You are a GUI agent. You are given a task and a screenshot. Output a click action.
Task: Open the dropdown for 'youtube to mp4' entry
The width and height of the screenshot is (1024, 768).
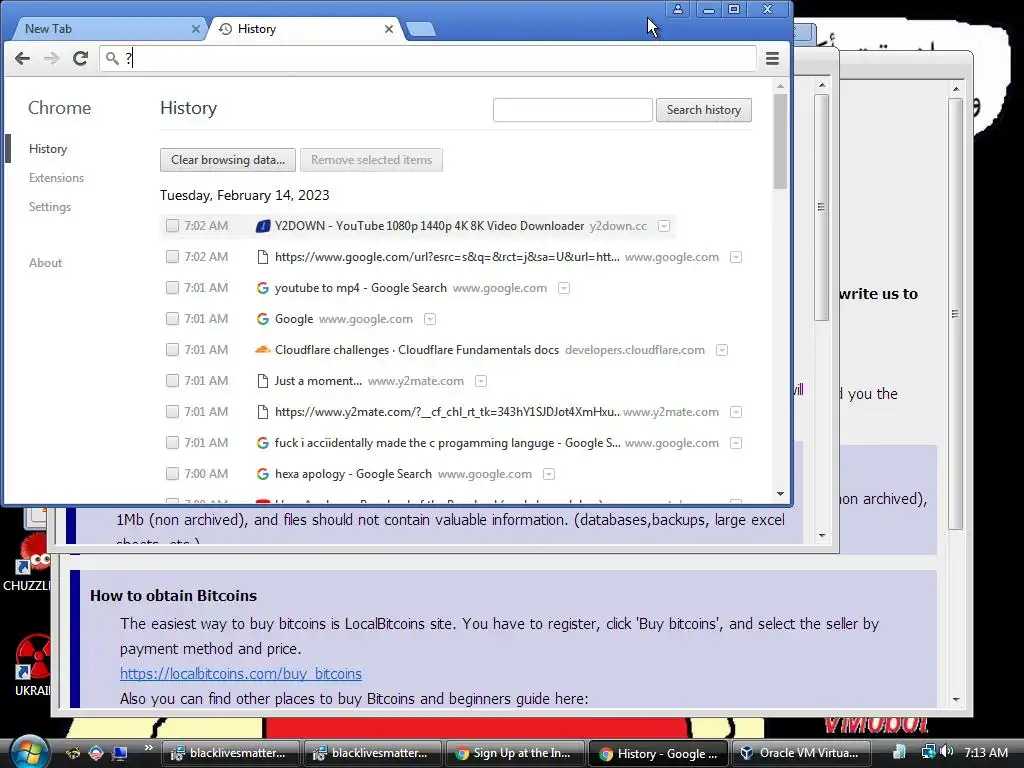click(x=564, y=288)
